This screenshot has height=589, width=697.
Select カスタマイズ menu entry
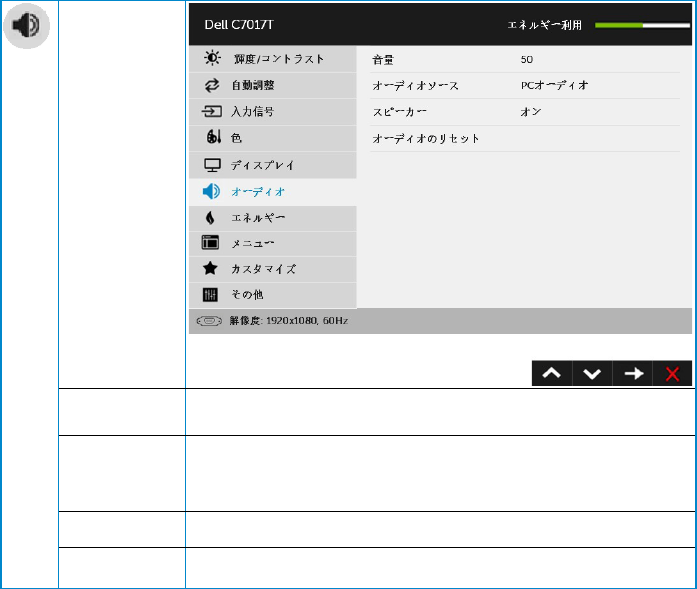click(272, 269)
